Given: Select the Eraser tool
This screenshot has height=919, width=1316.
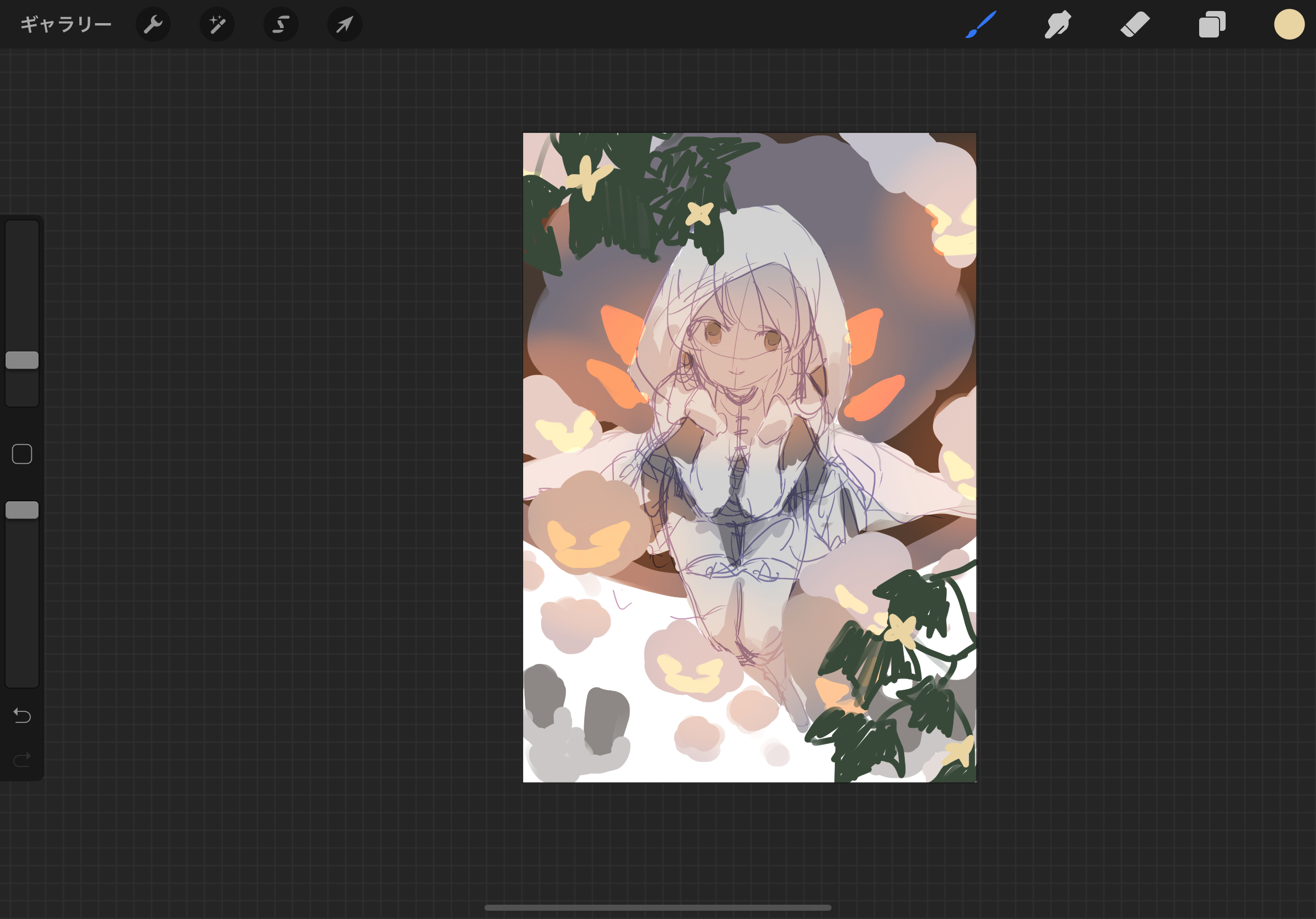Looking at the screenshot, I should pyautogui.click(x=1135, y=25).
